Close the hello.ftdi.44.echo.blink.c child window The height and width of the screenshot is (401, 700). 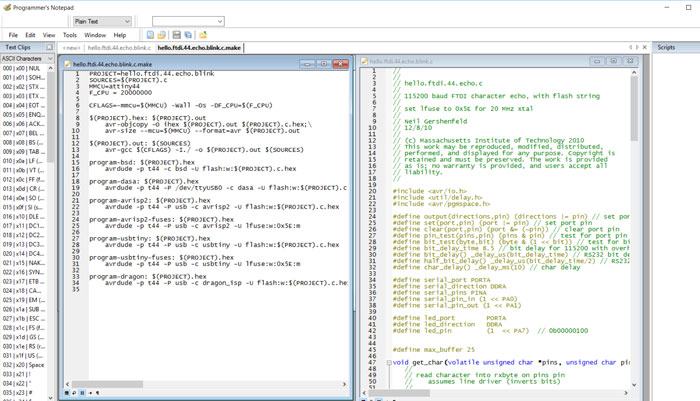pos(630,61)
